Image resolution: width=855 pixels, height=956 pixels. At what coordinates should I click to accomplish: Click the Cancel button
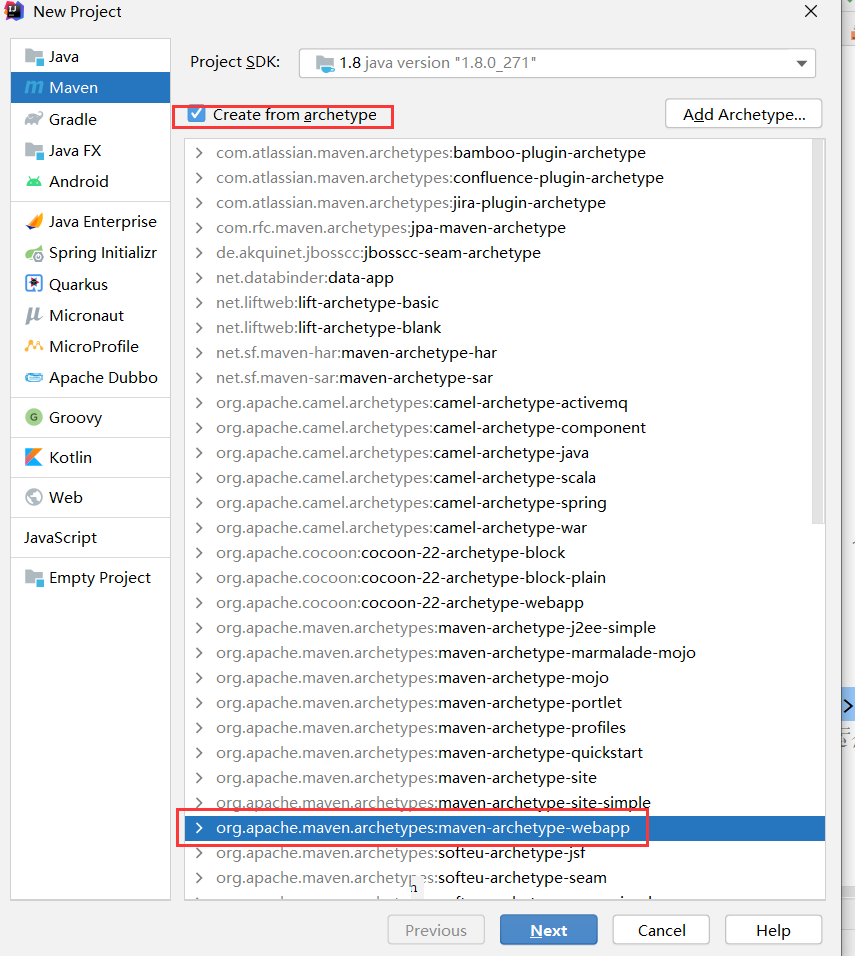click(x=661, y=930)
